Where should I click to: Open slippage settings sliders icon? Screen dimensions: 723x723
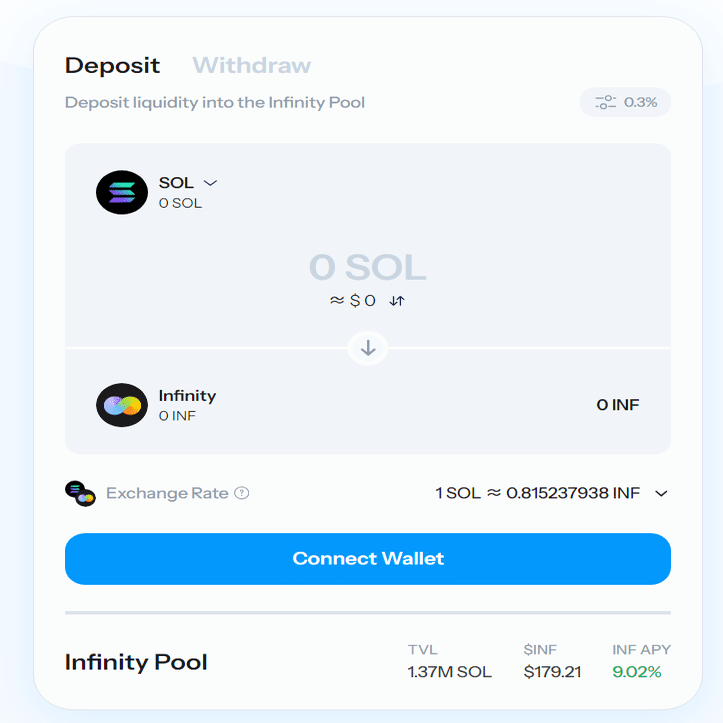coord(605,102)
